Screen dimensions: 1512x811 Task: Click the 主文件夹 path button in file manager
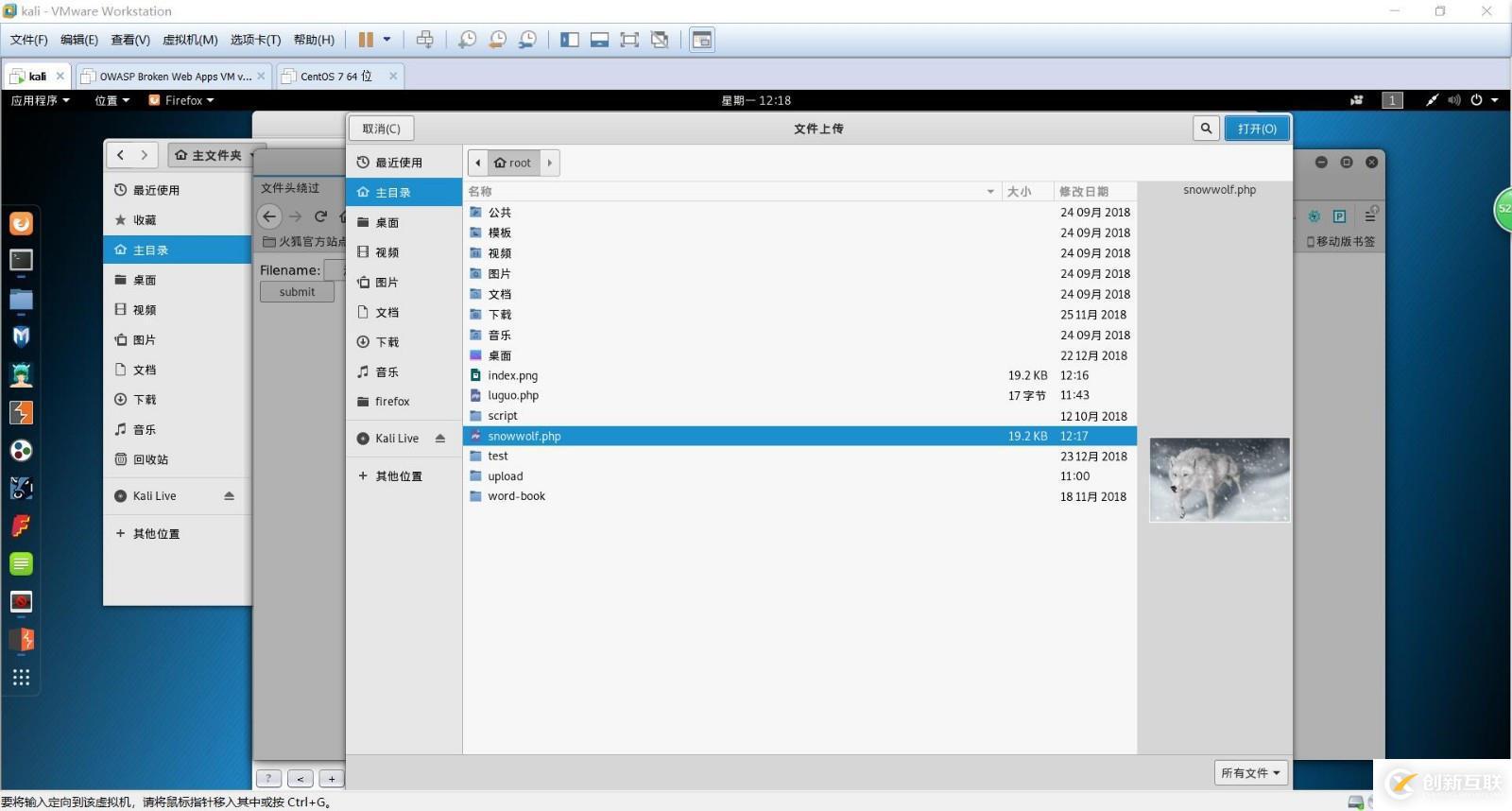[x=209, y=155]
